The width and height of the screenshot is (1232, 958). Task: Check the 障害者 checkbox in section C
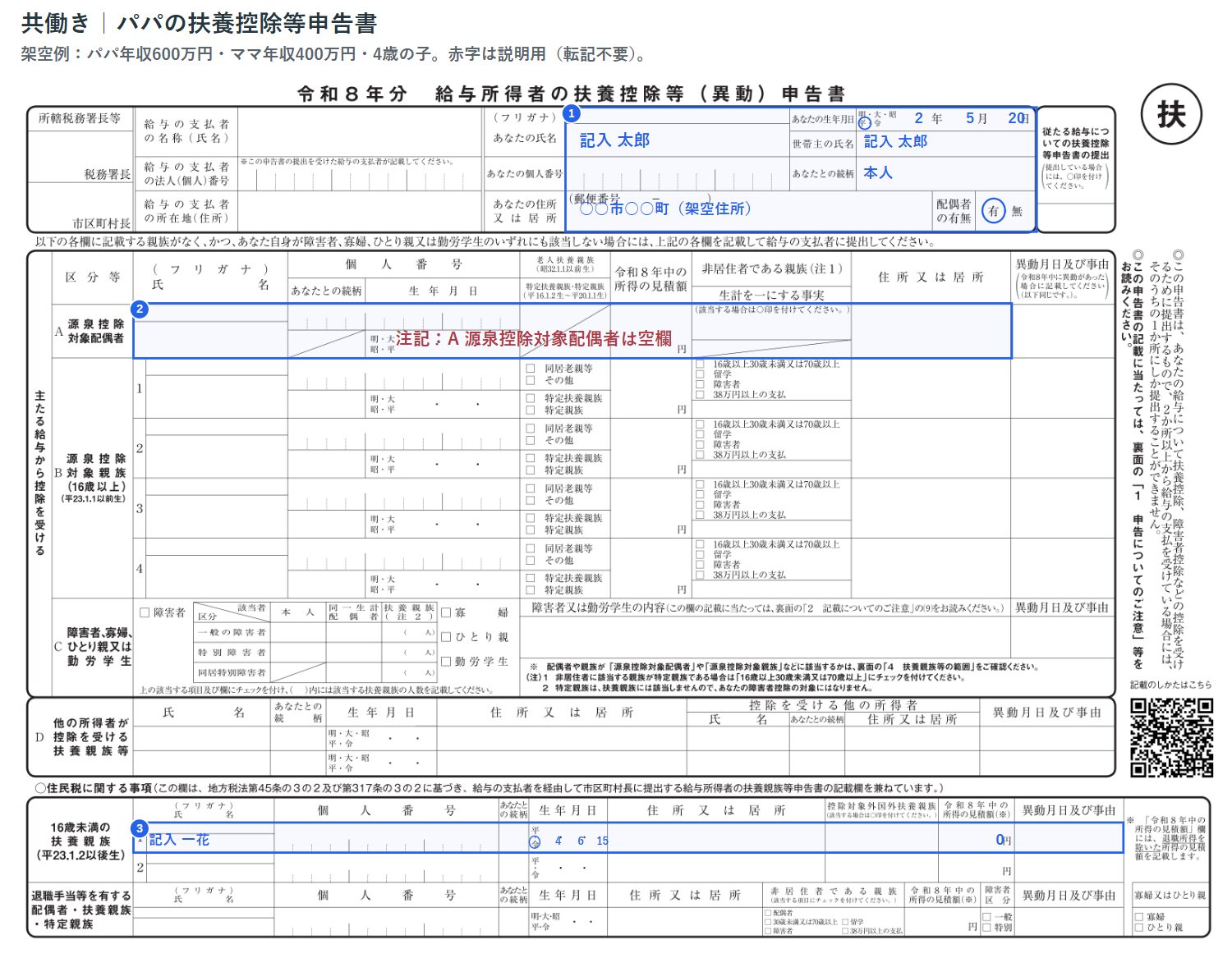(x=145, y=612)
